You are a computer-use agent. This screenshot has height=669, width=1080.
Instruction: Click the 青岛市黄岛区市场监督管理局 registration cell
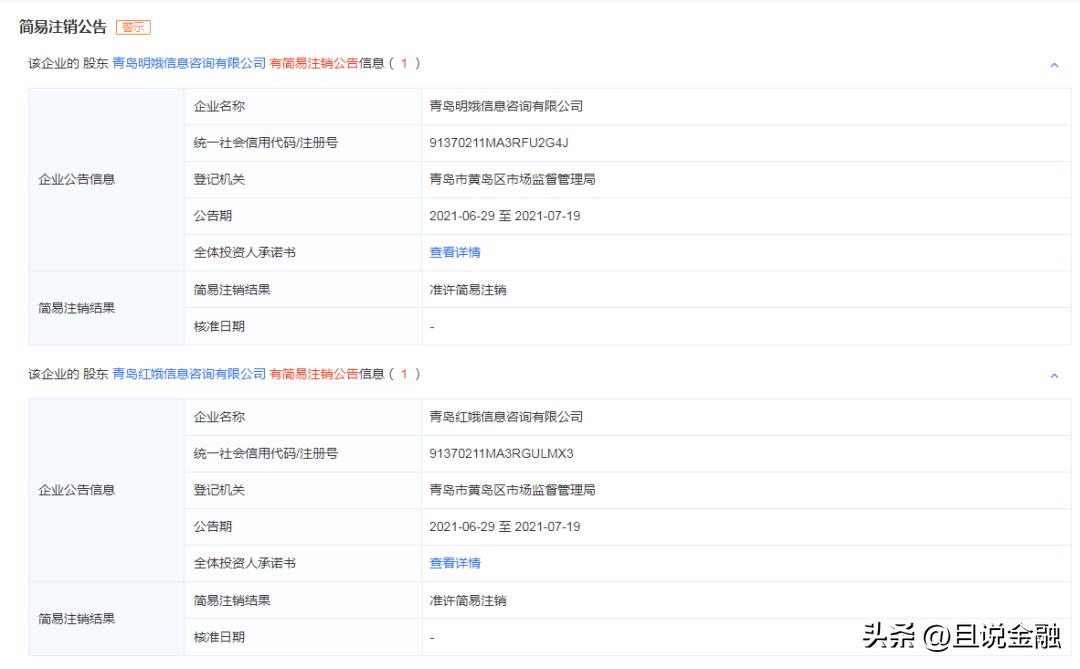(511, 179)
